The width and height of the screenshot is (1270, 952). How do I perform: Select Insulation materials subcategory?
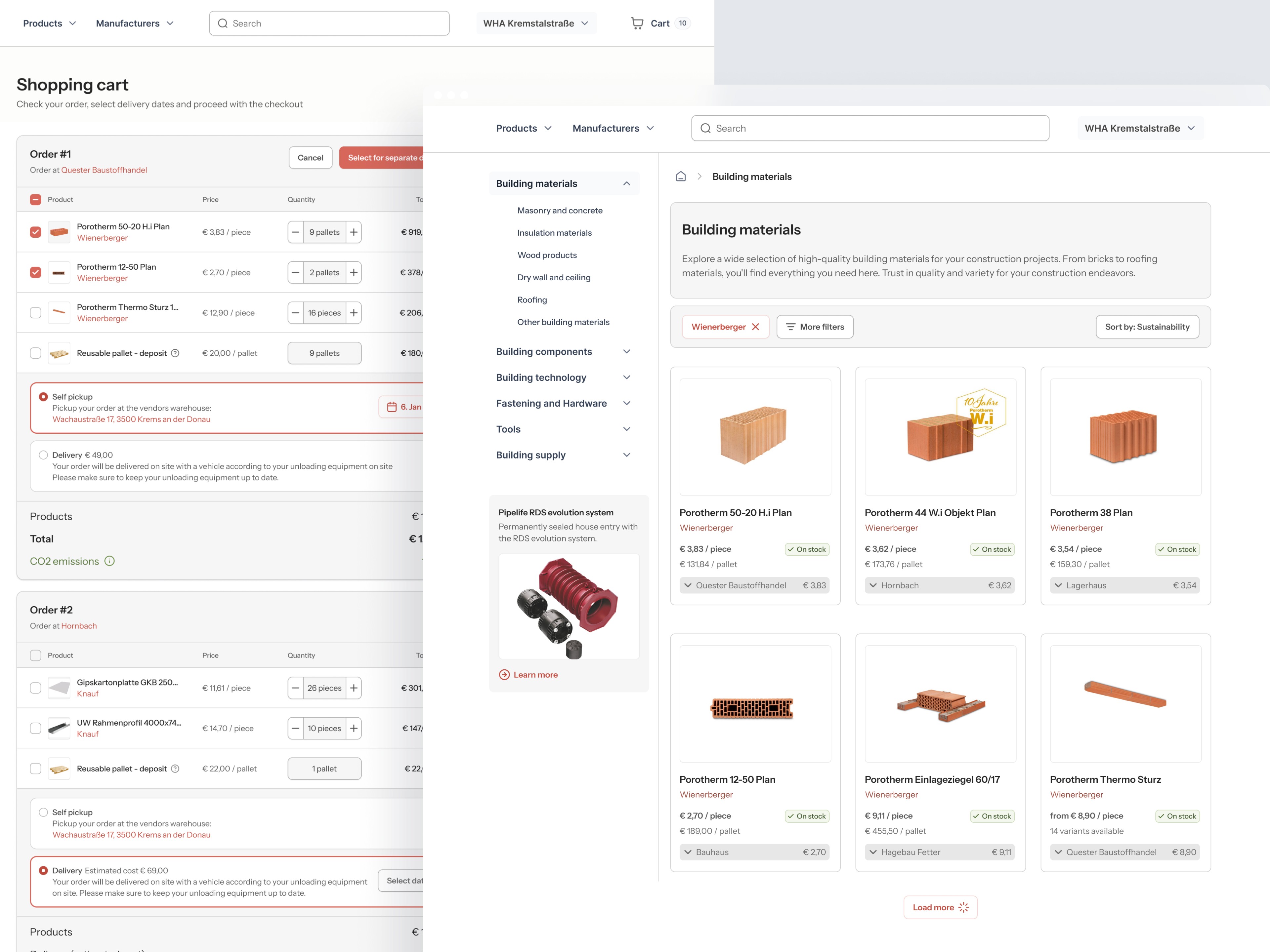click(x=554, y=232)
